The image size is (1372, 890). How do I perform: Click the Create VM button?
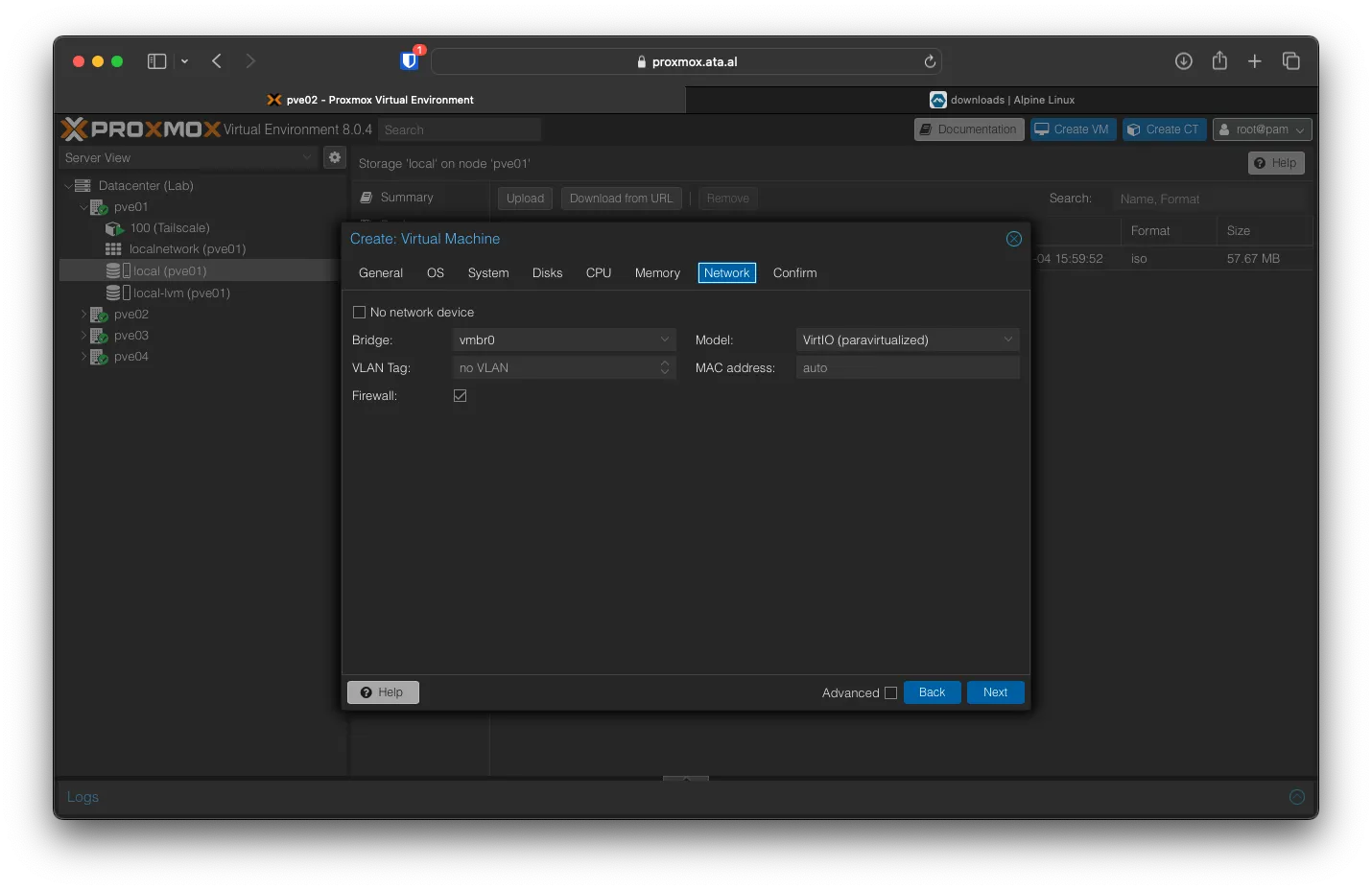[x=1073, y=129]
